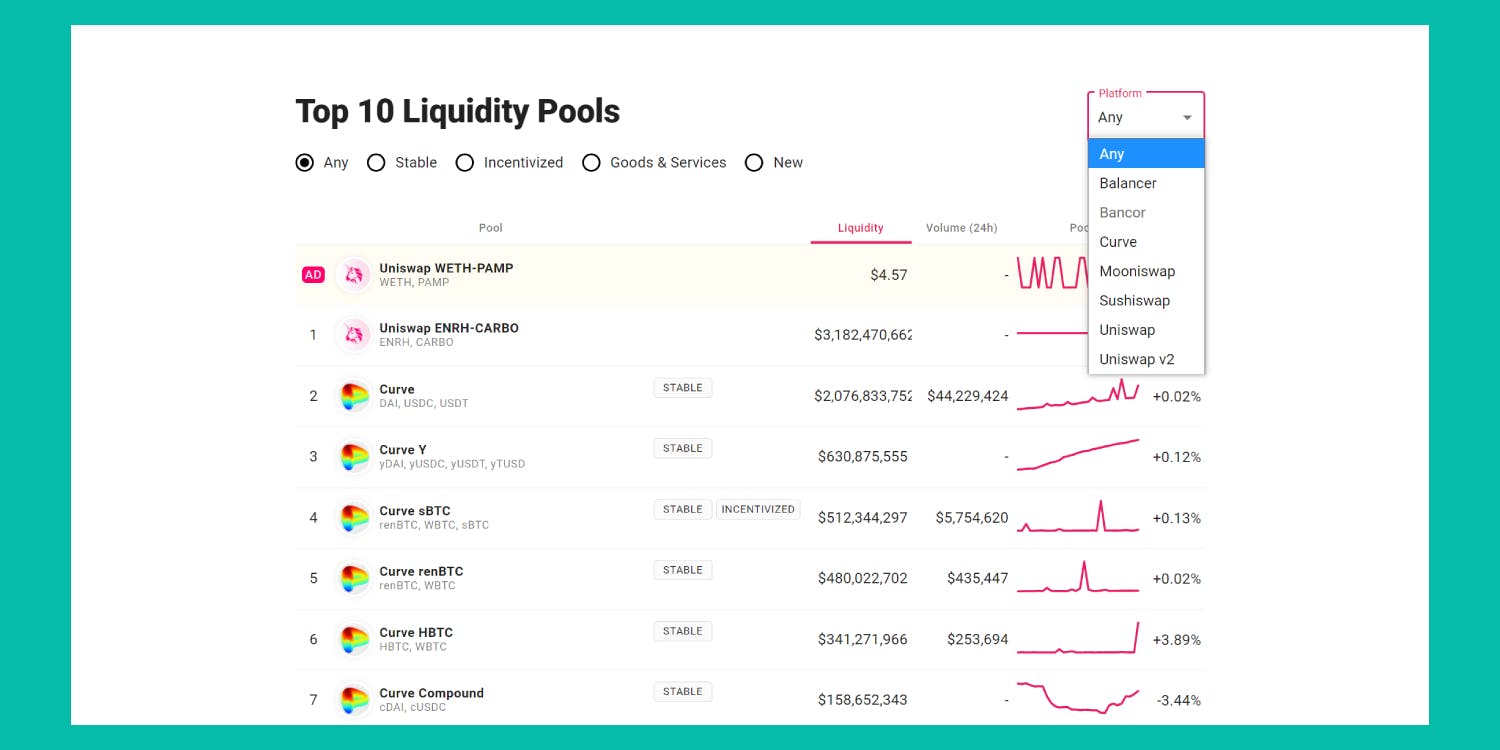The image size is (1500, 750).
Task: Click STABLE tag on Curve sBTC row
Action: pyautogui.click(x=683, y=510)
